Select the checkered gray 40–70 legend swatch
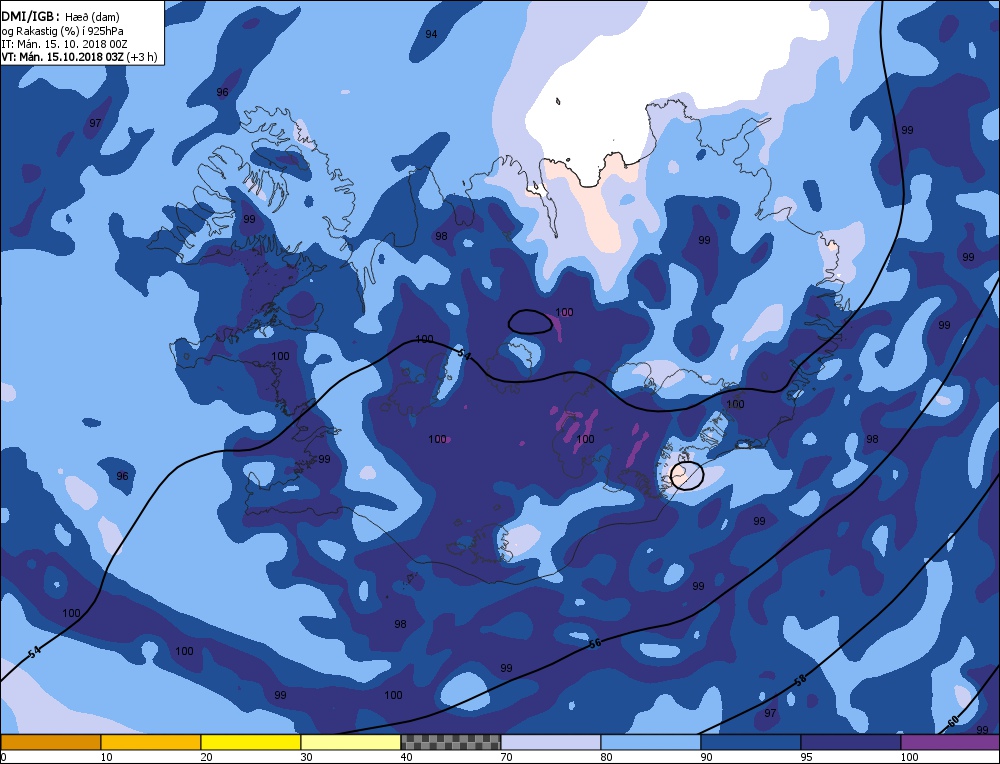The image size is (1000, 764). pyautogui.click(x=451, y=742)
